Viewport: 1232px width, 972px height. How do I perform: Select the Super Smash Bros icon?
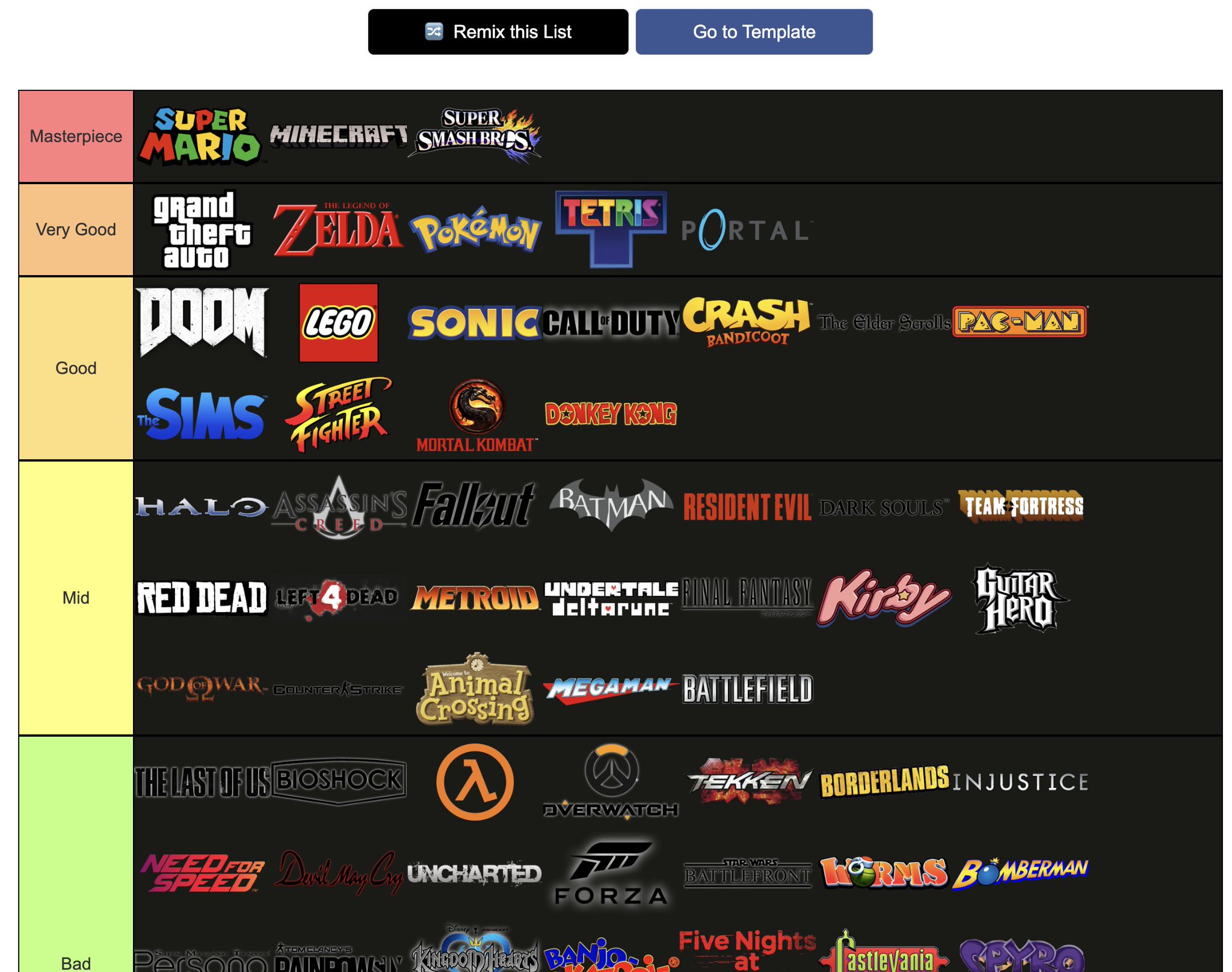(x=475, y=135)
